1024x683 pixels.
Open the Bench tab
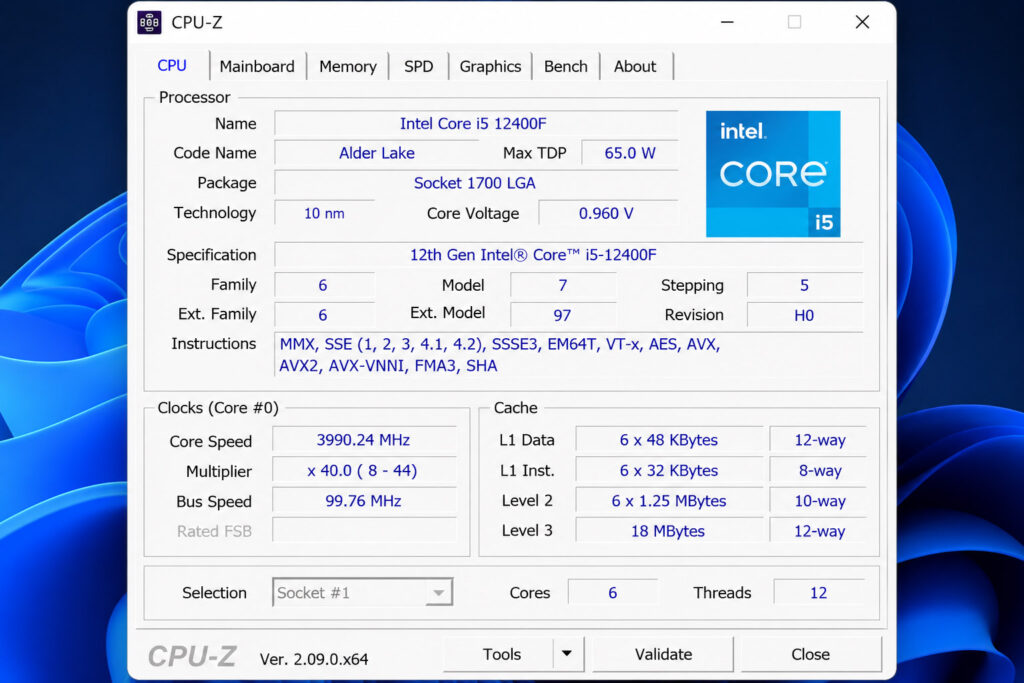coord(566,67)
